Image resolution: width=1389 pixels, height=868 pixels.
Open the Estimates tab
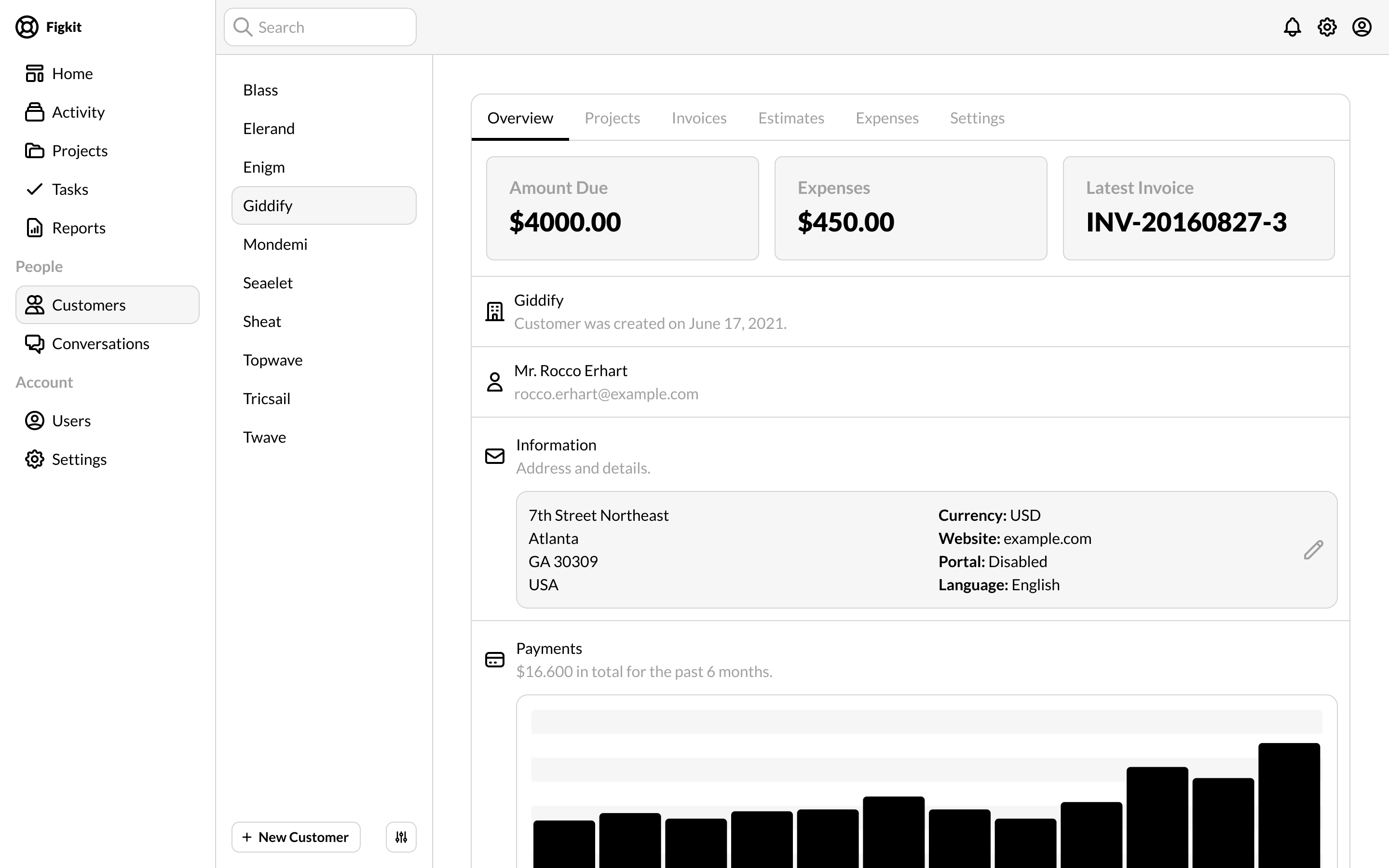(x=791, y=118)
